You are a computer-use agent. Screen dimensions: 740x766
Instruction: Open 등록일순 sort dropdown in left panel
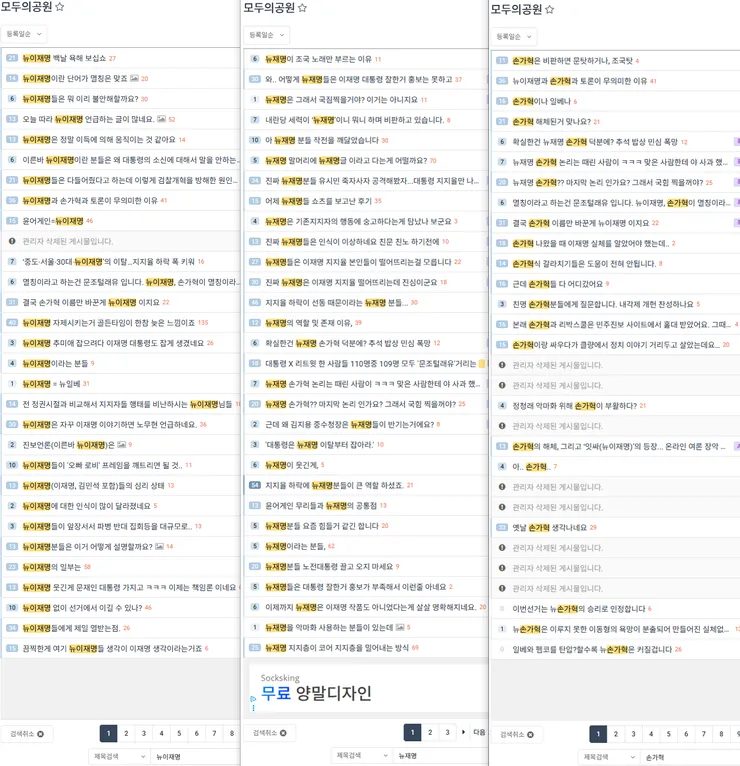coord(24,34)
